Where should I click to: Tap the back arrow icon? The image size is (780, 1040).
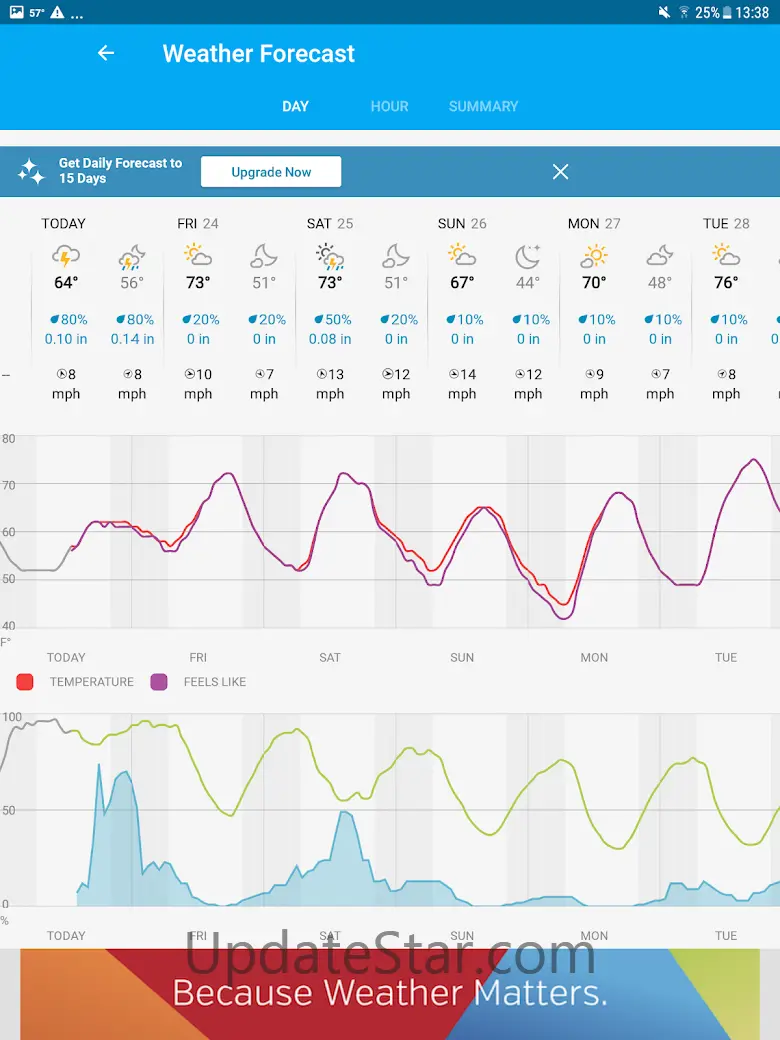click(x=106, y=54)
